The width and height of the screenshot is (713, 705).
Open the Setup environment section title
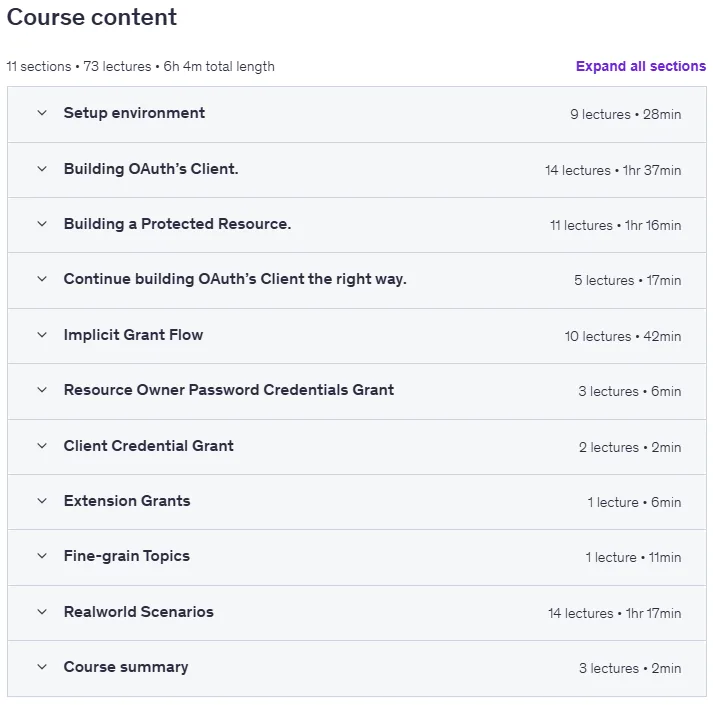[x=134, y=113]
